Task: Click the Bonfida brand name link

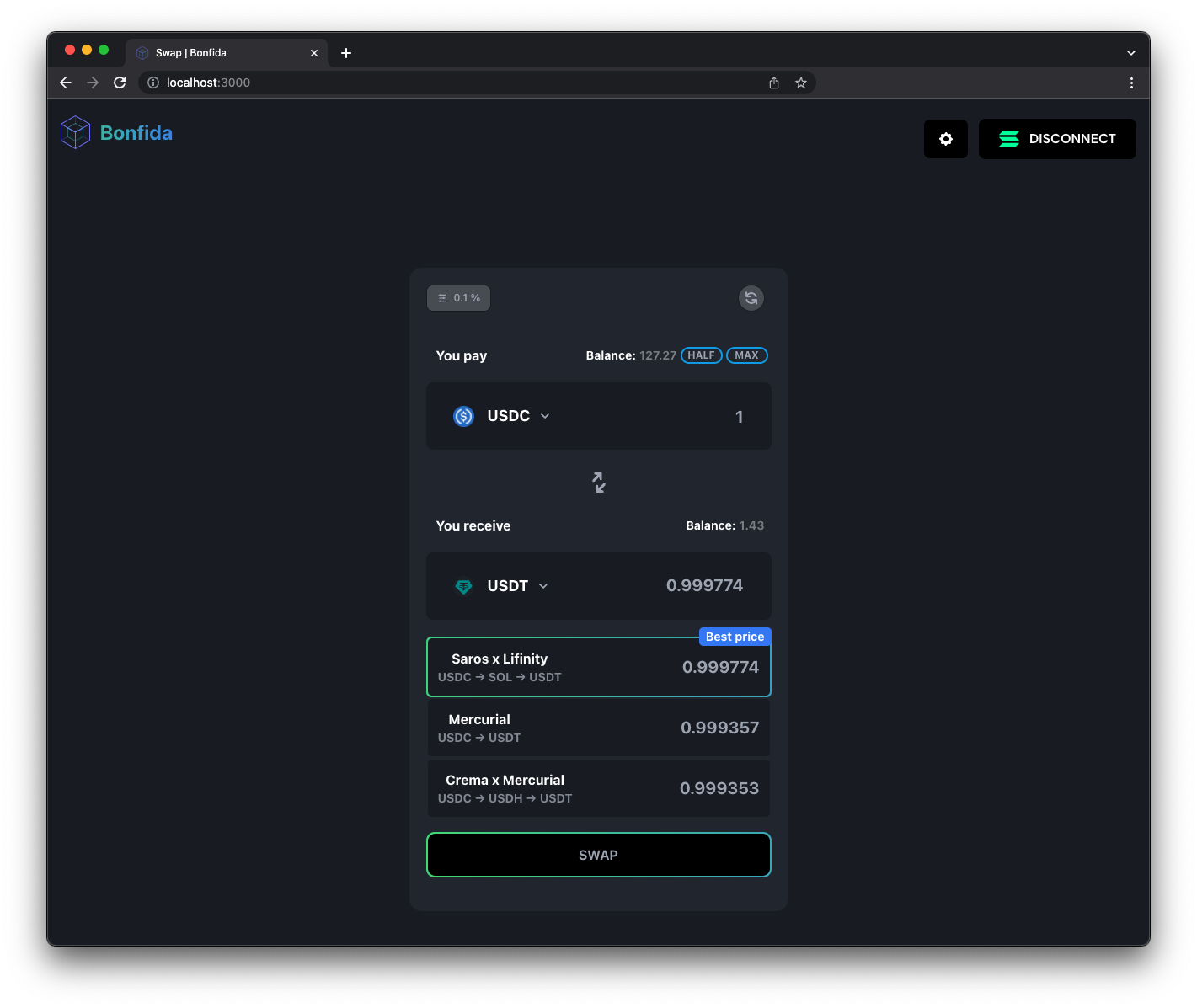Action: coord(136,133)
